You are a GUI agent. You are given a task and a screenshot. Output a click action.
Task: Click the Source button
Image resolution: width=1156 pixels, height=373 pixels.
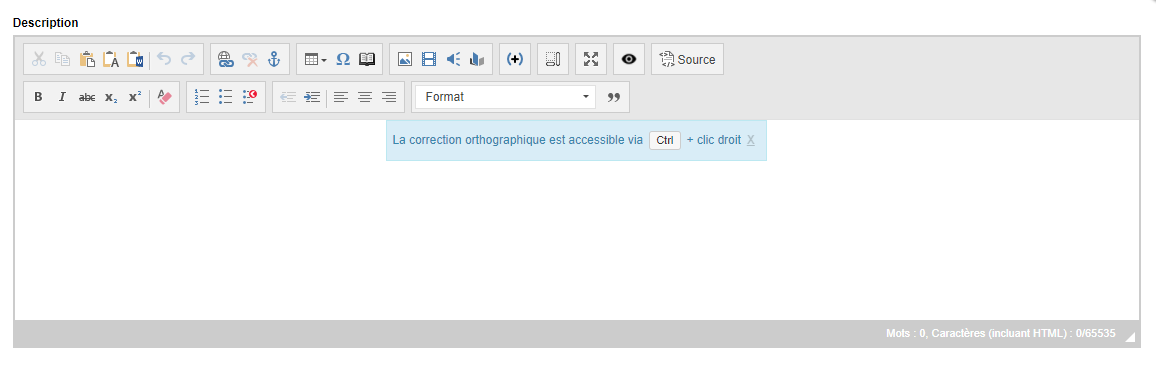pos(687,60)
